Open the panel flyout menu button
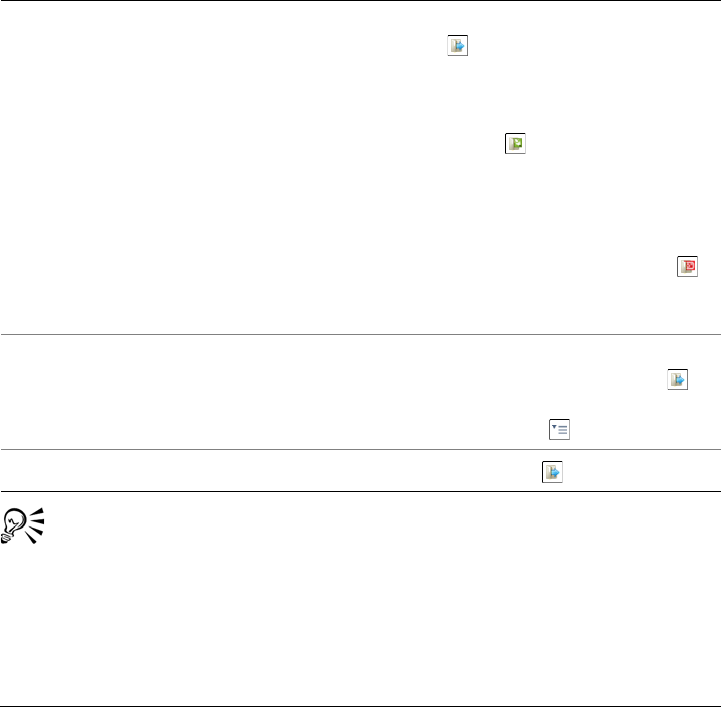The image size is (721, 707). pos(558,429)
